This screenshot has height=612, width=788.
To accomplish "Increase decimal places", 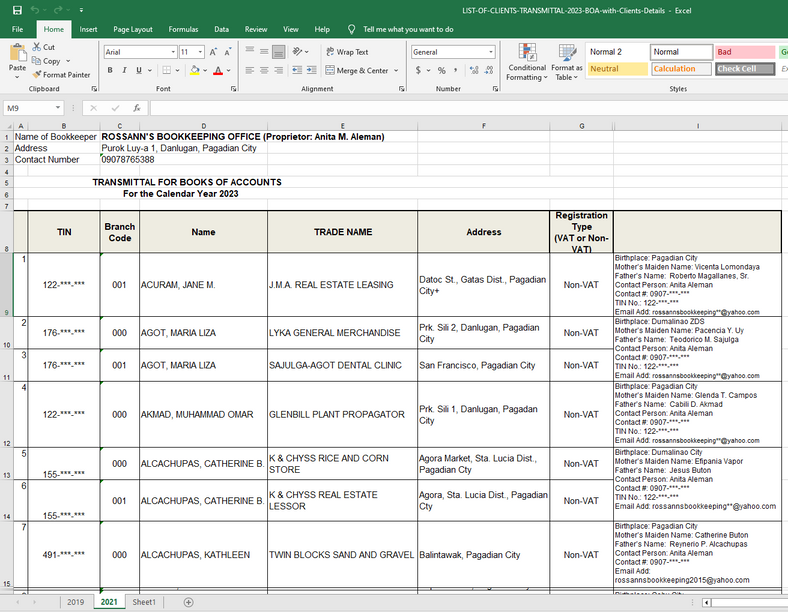I will [474, 70].
